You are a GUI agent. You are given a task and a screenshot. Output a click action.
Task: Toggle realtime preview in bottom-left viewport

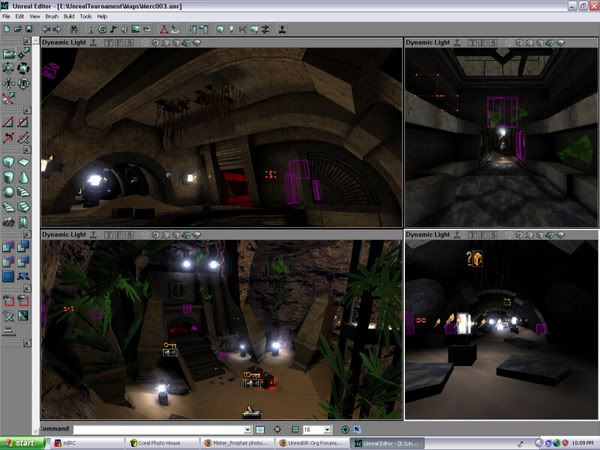coord(93,235)
